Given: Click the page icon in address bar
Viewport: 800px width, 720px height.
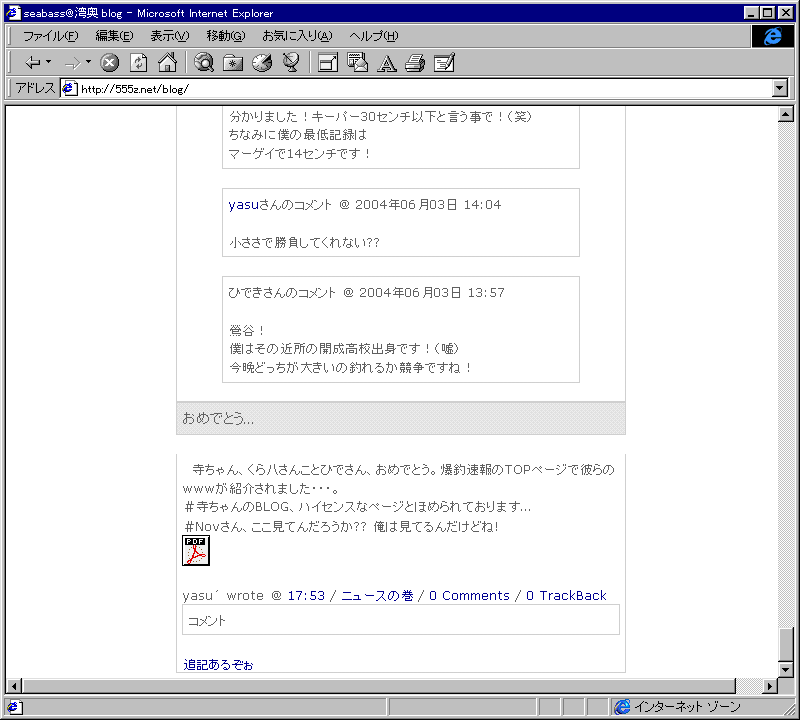Looking at the screenshot, I should pos(69,89).
